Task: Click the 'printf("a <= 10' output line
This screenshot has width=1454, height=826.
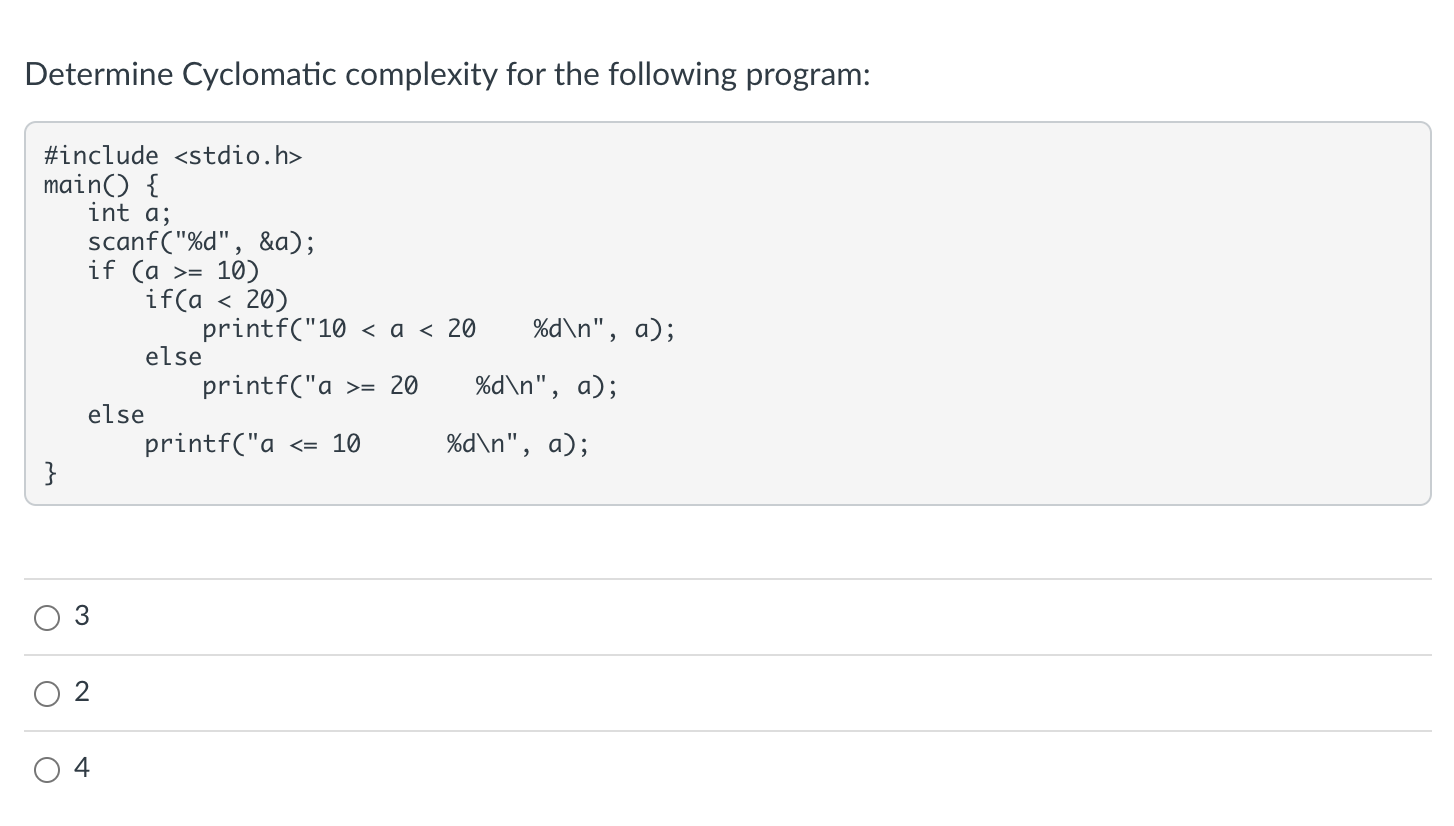Action: tap(366, 443)
